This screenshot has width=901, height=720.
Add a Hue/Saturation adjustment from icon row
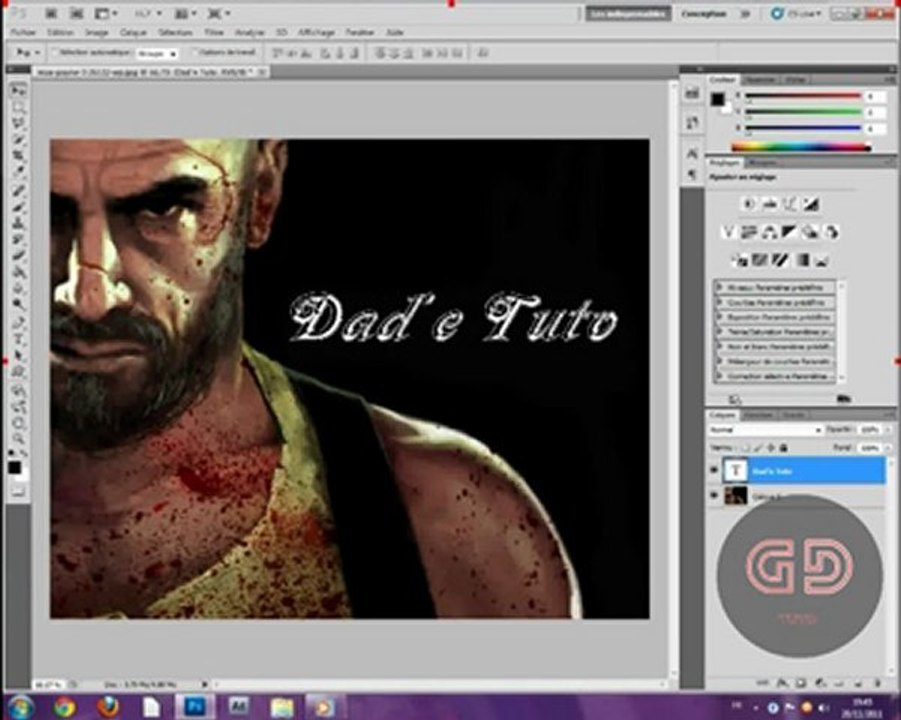coord(749,232)
